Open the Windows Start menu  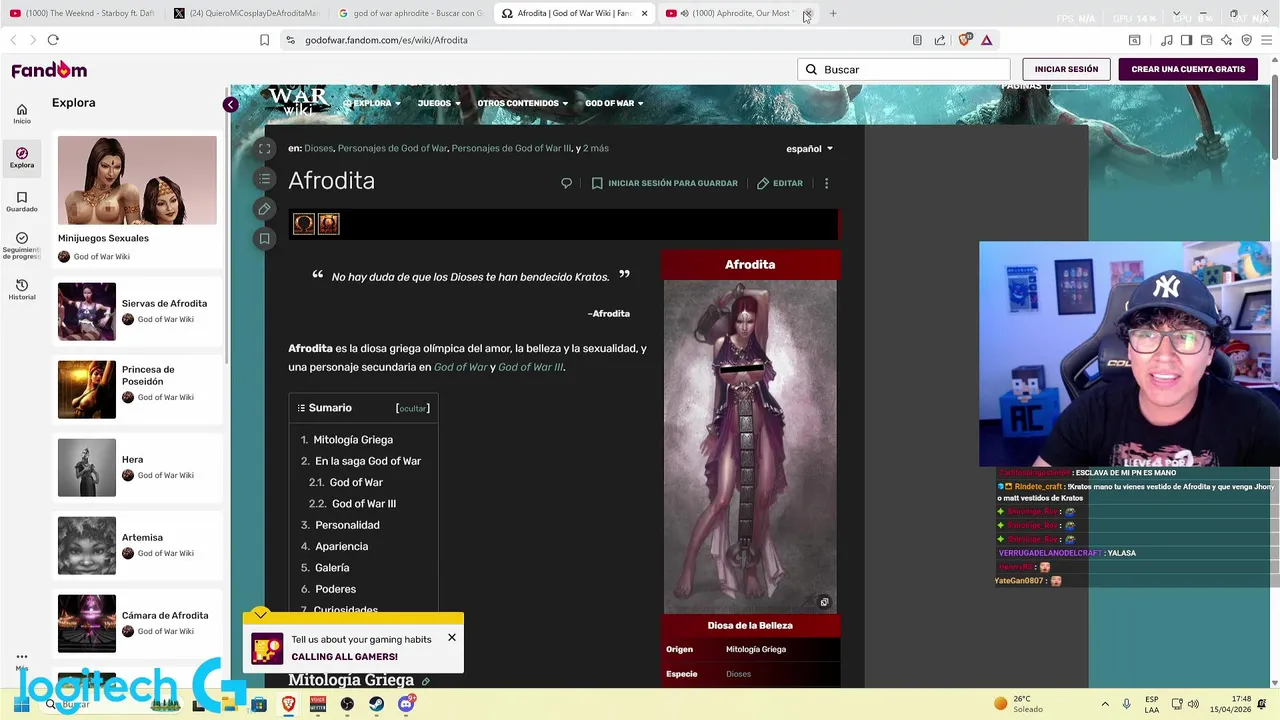(21, 704)
